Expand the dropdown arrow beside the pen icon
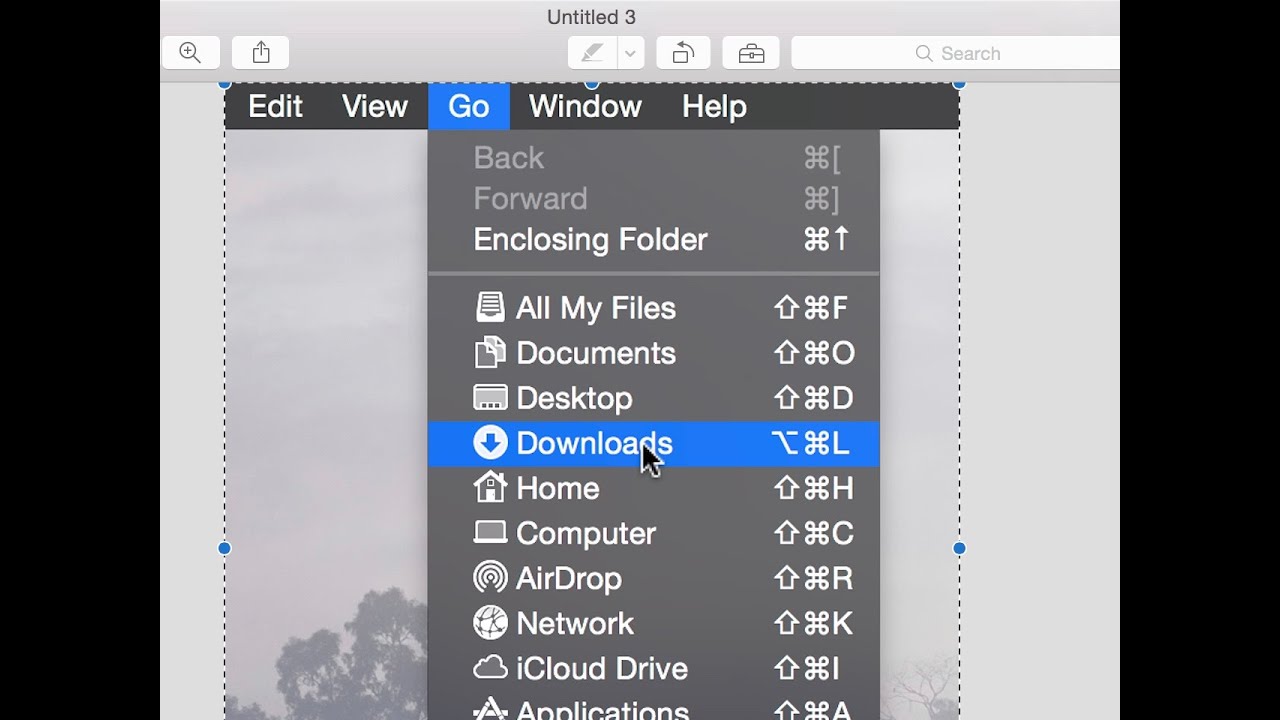 (630, 53)
